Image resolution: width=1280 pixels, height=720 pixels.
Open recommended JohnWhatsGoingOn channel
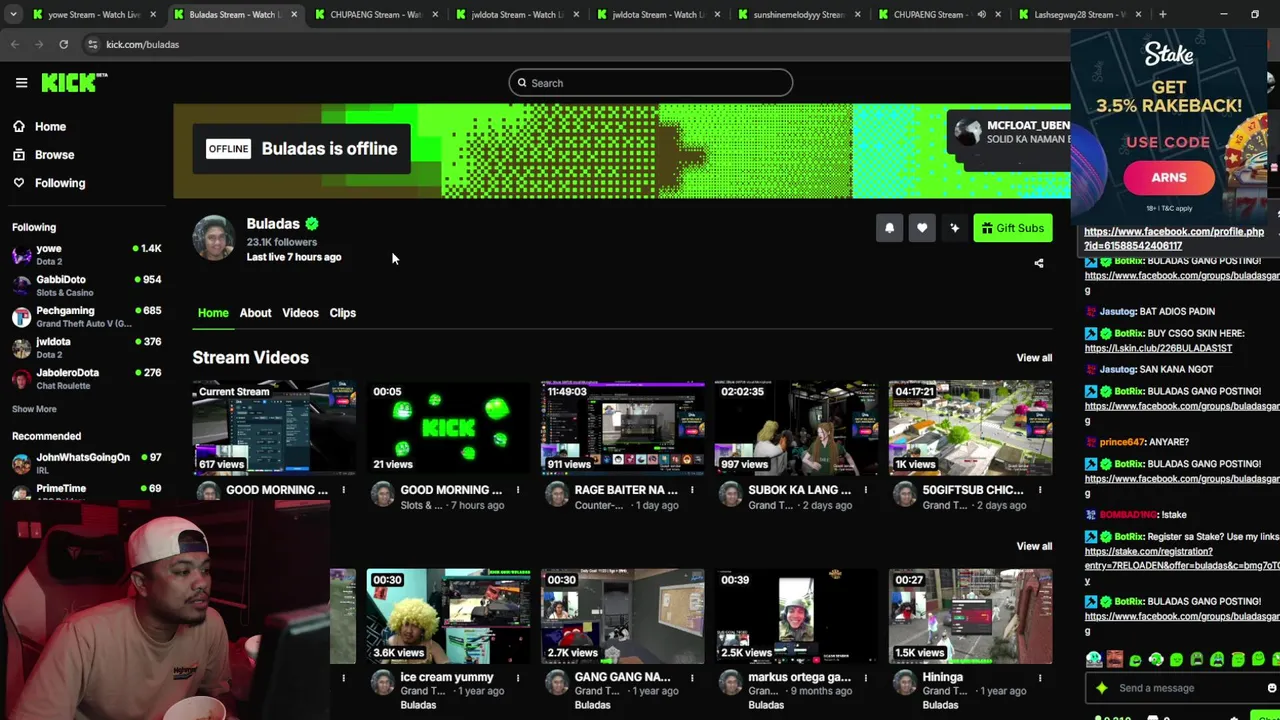(x=86, y=463)
